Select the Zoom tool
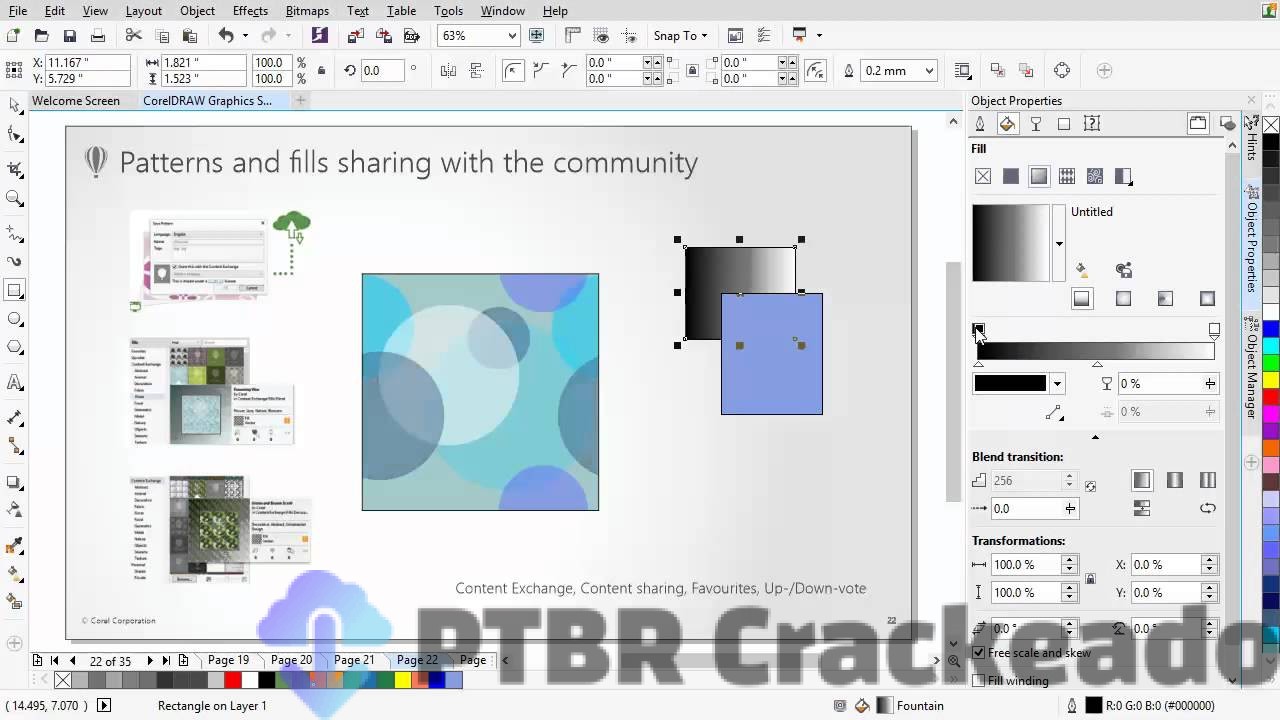This screenshot has width=1280, height=720. pyautogui.click(x=15, y=198)
